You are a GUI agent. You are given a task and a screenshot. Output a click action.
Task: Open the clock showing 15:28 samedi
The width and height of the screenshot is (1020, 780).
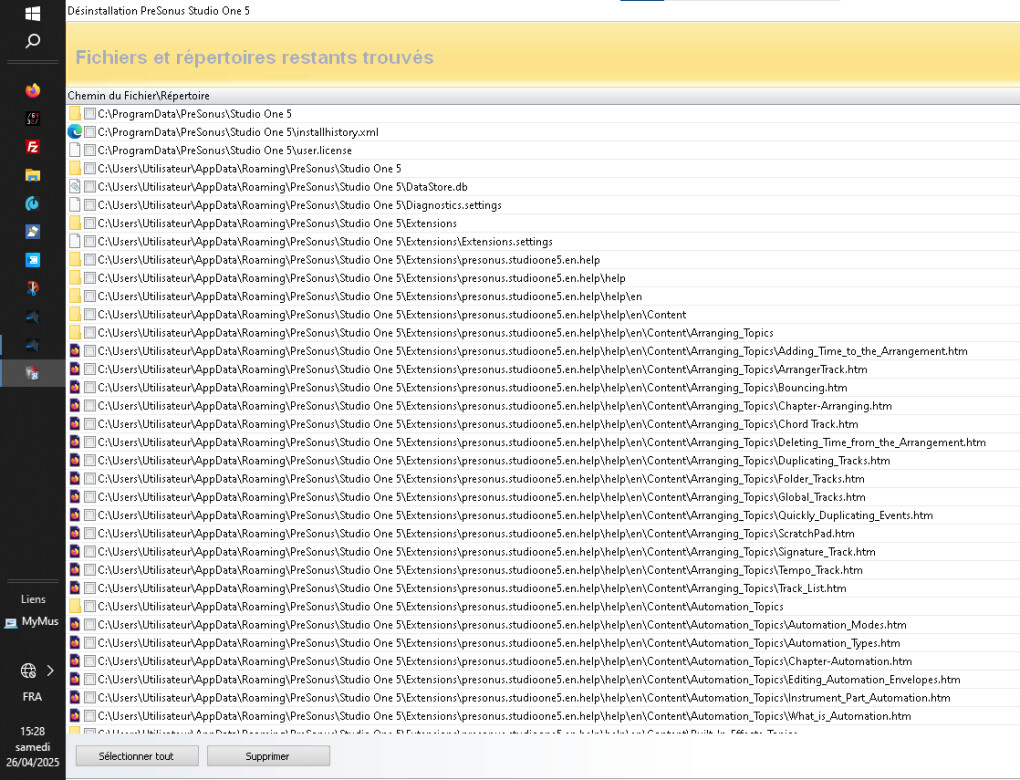coord(33,747)
